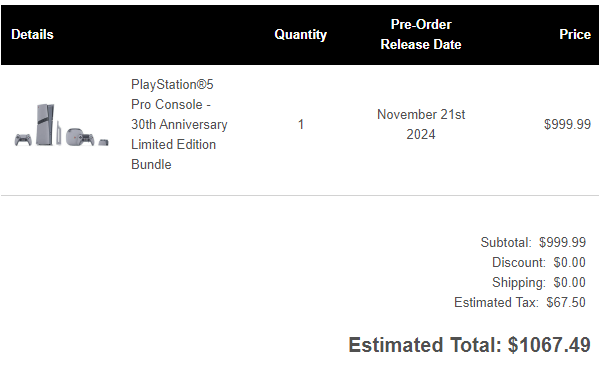Open the PlayStation 5 Pro Console product title
This screenshot has width=599, height=373.
[179, 124]
